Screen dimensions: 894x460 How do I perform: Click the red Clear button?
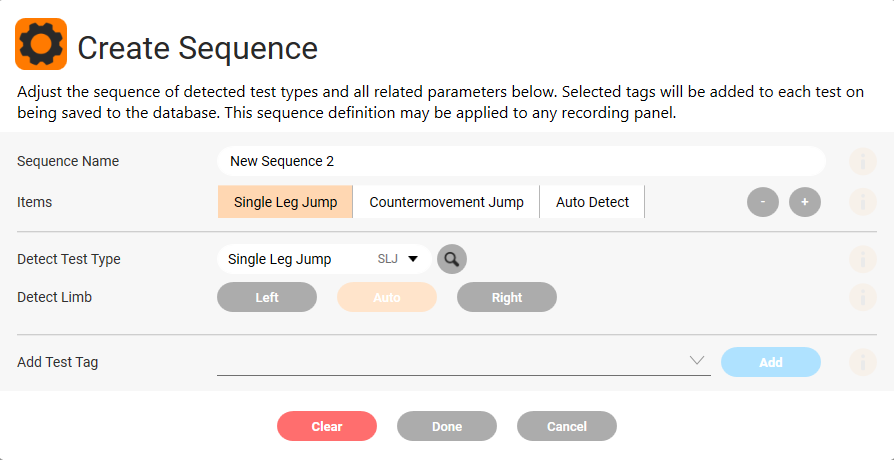pyautogui.click(x=327, y=426)
